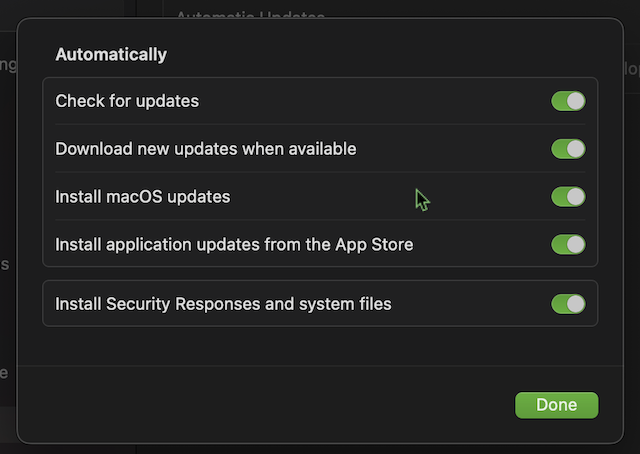
Task: Disable Download new updates when available toggle
Action: pyautogui.click(x=568, y=149)
